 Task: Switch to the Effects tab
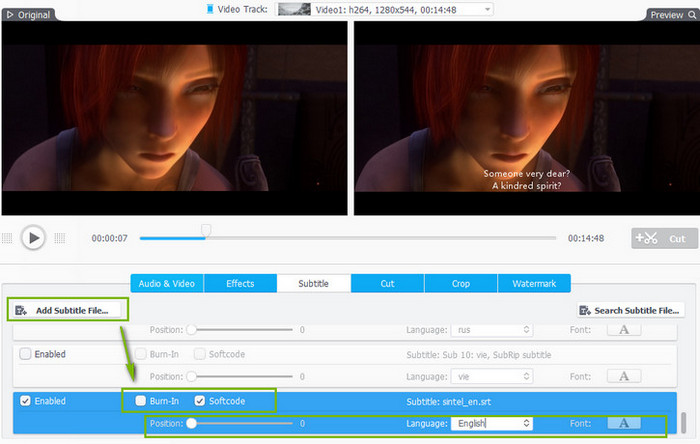[x=240, y=283]
